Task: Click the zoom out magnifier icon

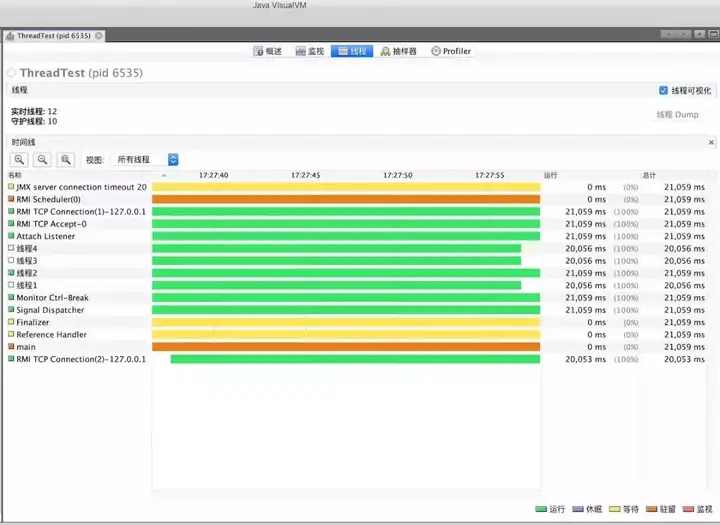Action: (42, 159)
